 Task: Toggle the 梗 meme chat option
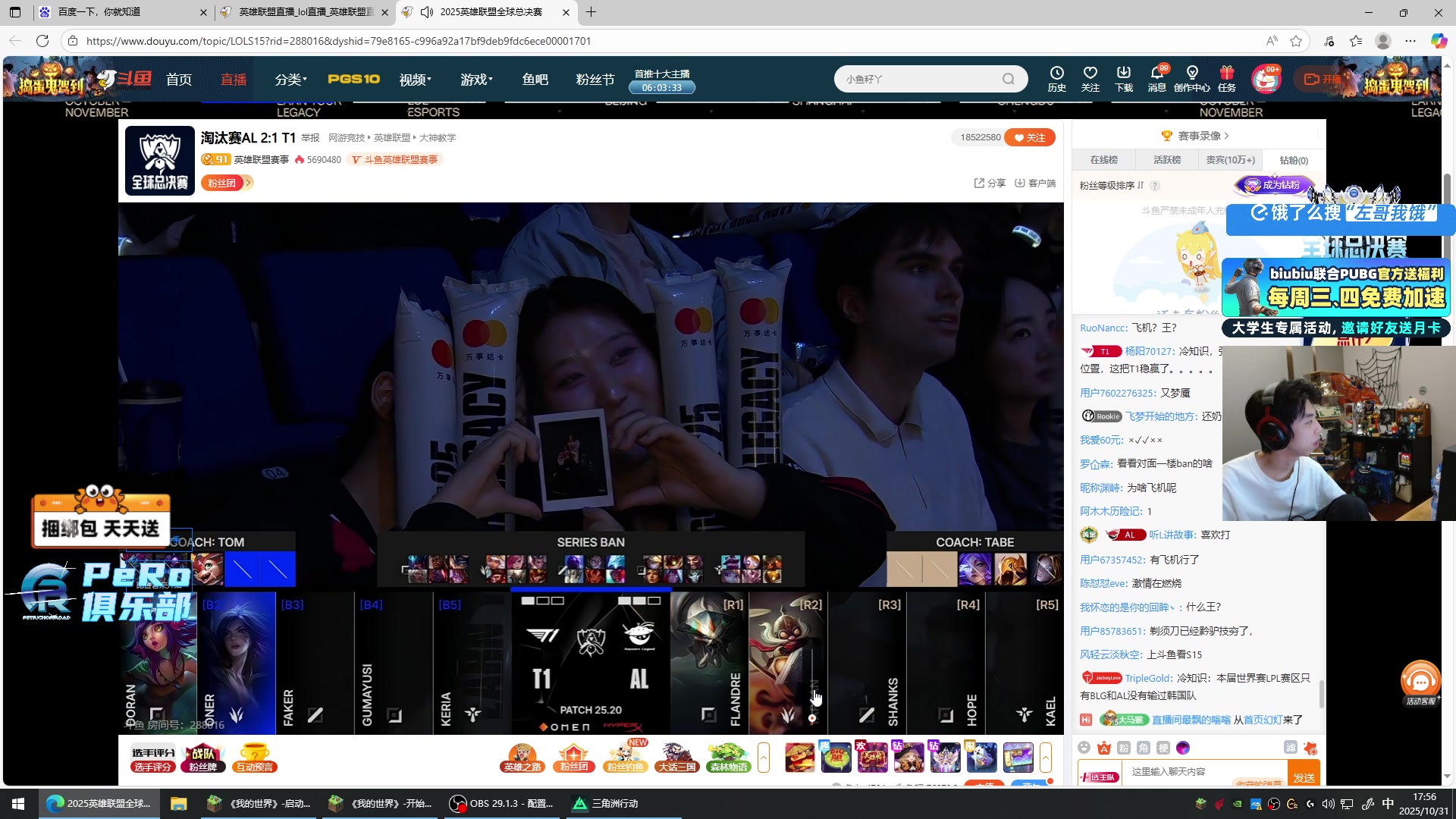coord(1163,748)
